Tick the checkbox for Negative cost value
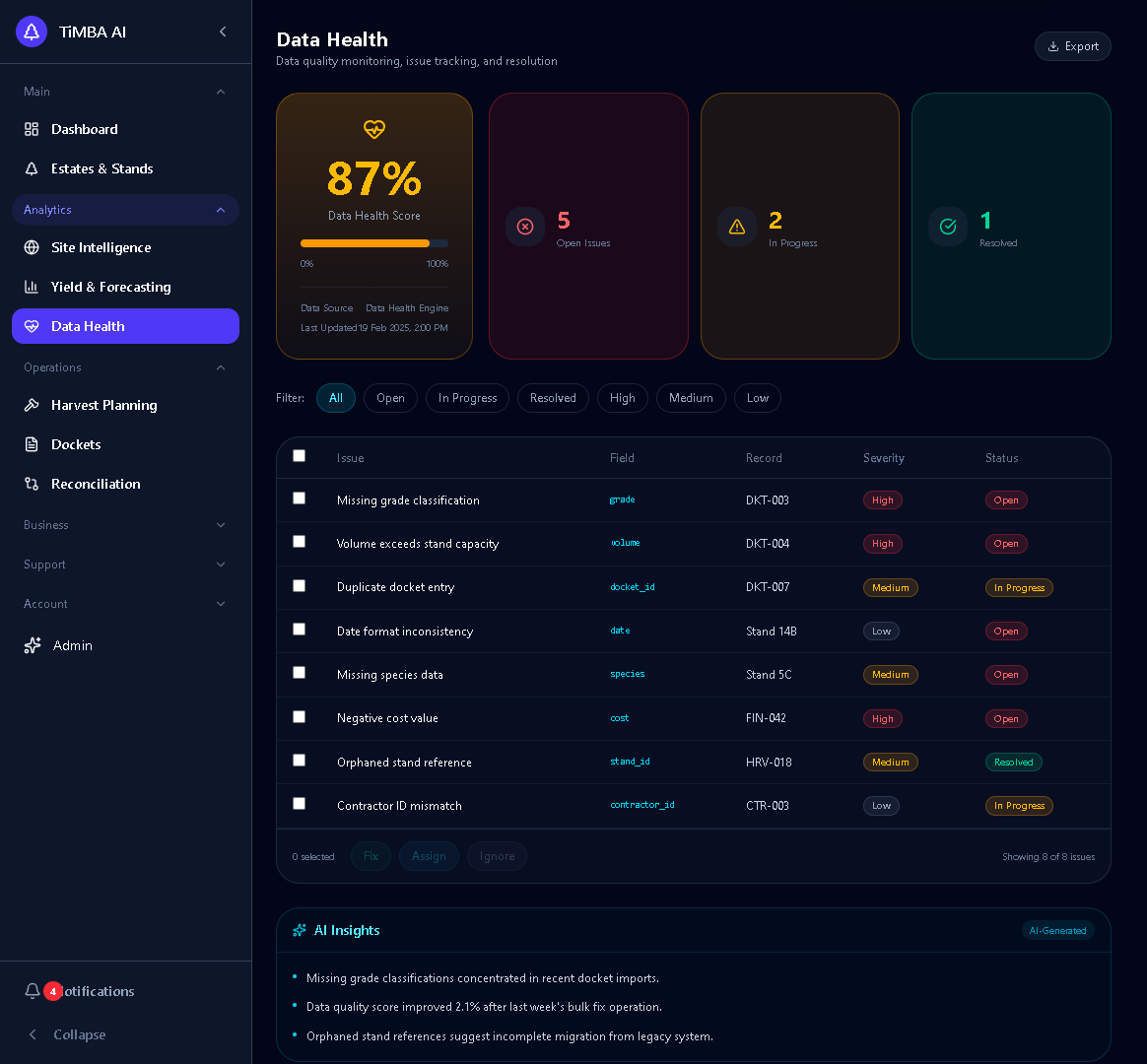This screenshot has width=1147, height=1064. pyautogui.click(x=300, y=717)
